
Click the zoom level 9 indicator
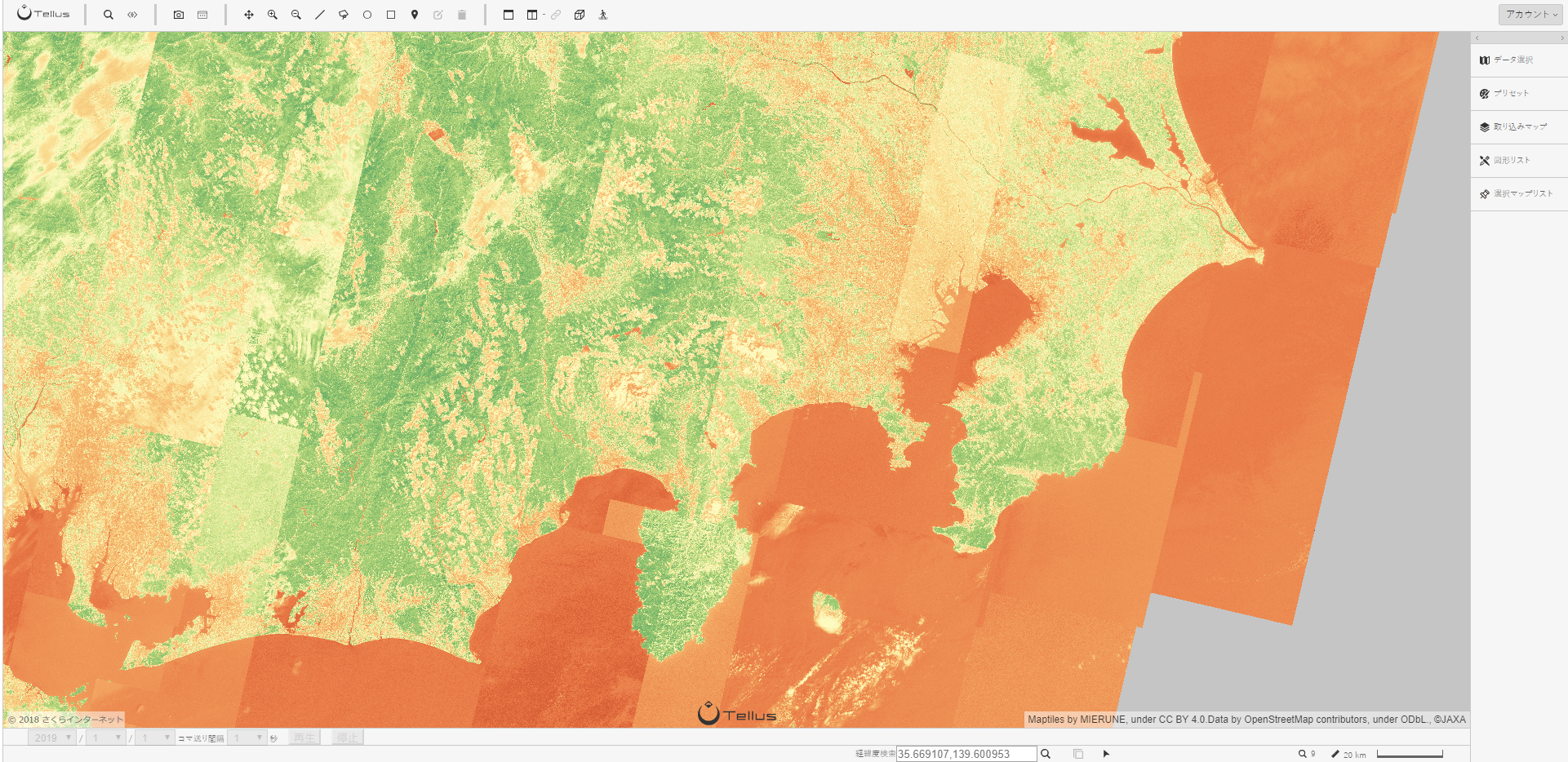point(1307,754)
